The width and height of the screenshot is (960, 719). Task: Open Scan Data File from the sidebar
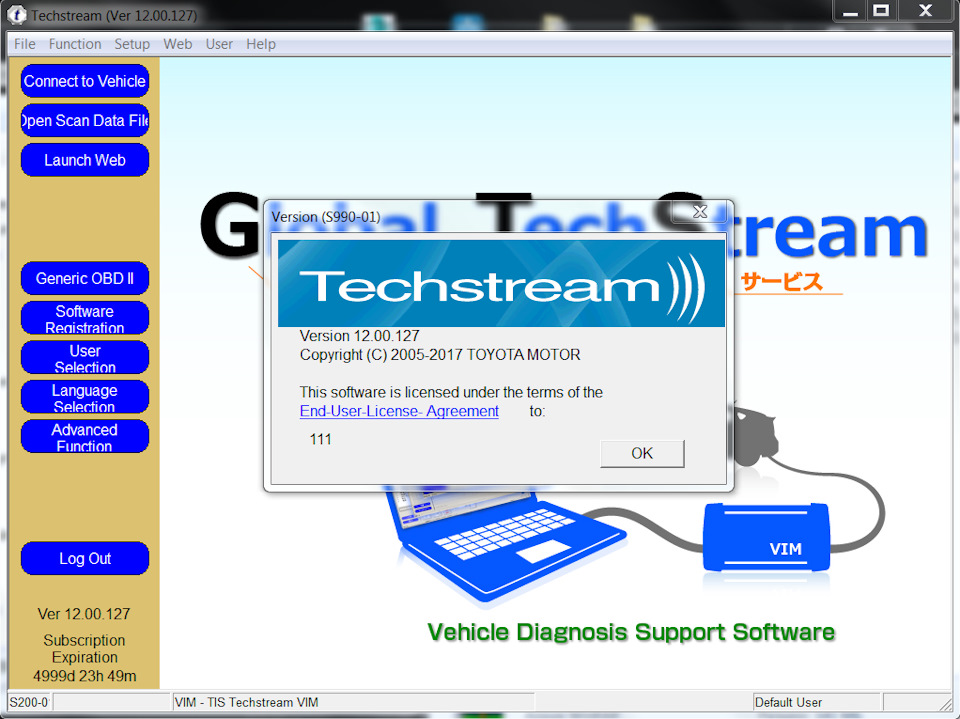[x=84, y=121]
